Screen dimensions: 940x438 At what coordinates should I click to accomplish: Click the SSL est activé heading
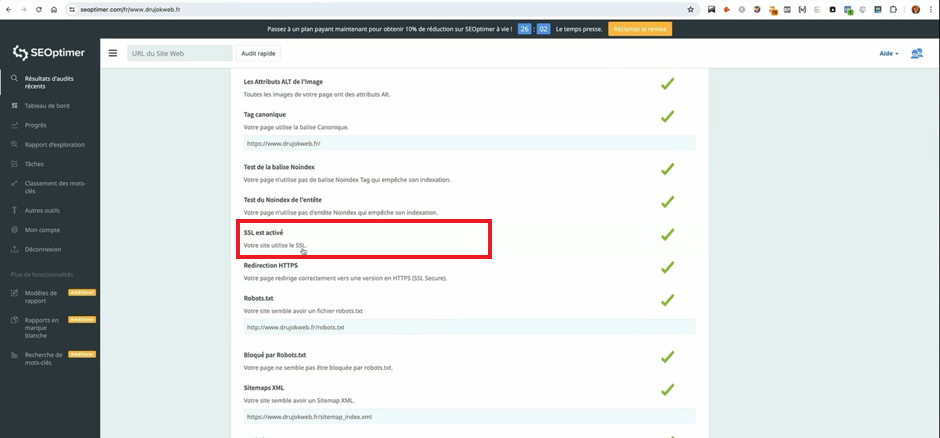[263, 232]
